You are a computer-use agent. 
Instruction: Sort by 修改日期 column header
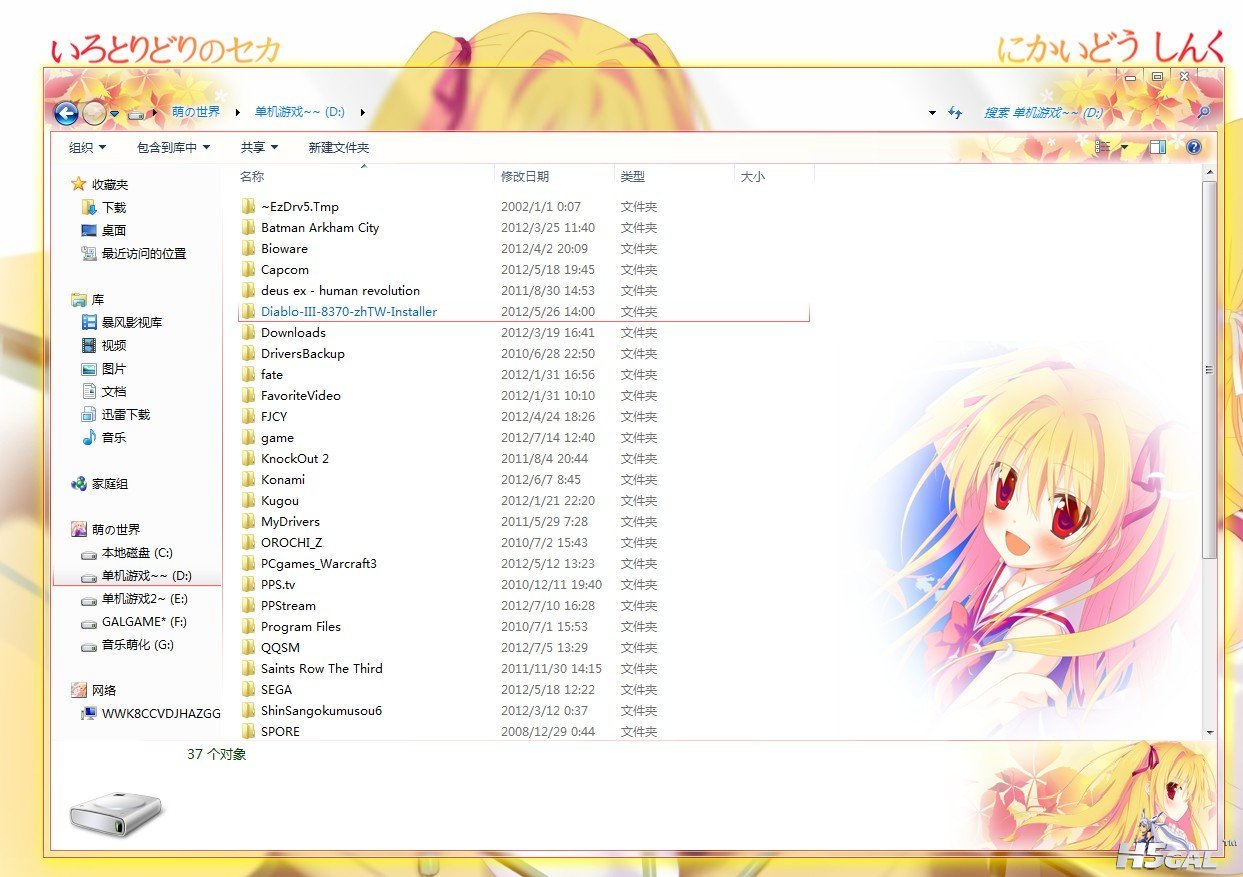(x=525, y=176)
